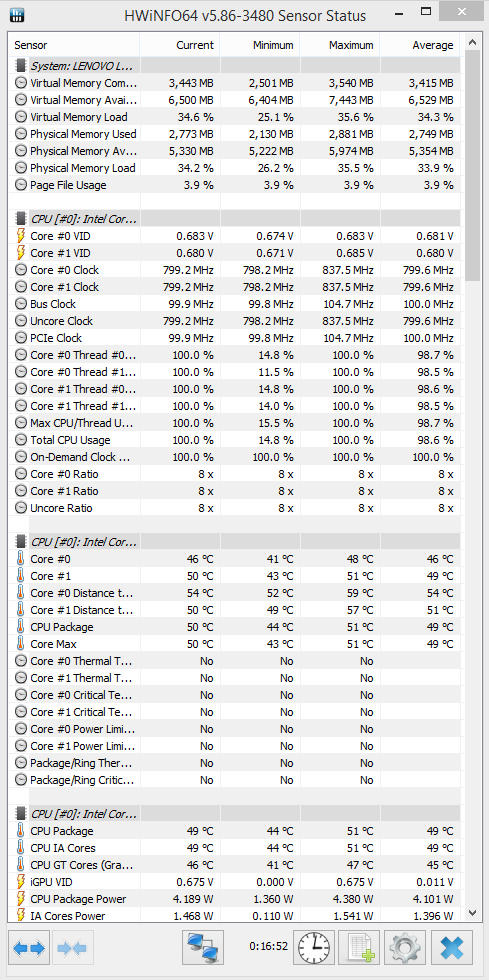Close sensors with the blue X icon
489x980 pixels.
coord(451,948)
